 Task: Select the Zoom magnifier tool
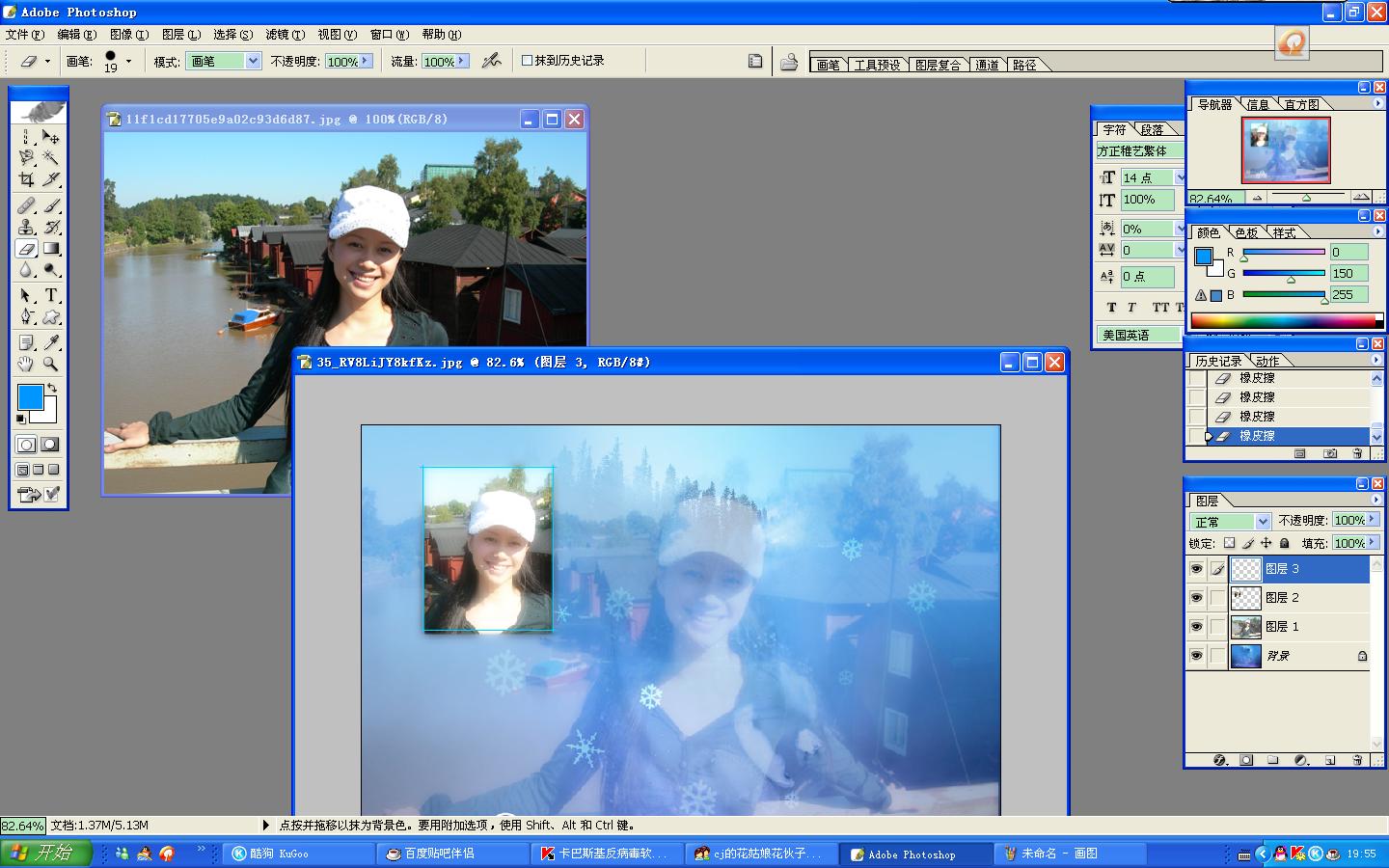[x=51, y=364]
